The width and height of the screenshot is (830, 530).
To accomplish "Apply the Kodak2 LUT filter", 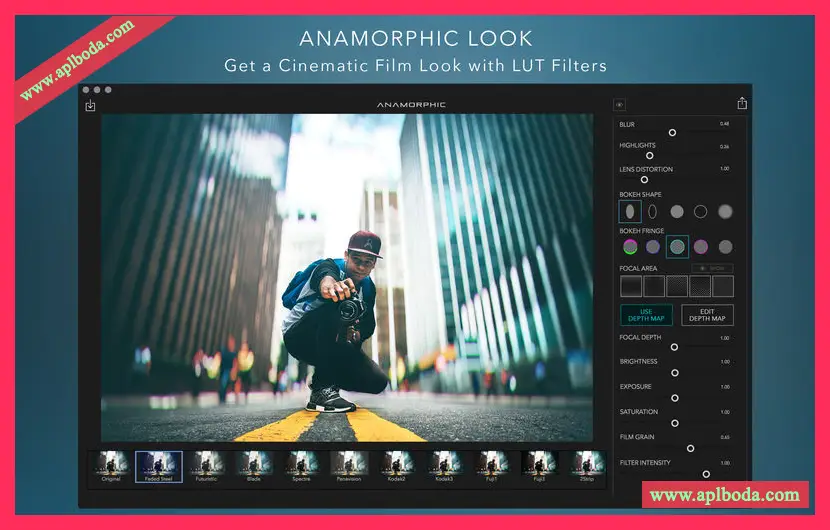I will point(397,464).
